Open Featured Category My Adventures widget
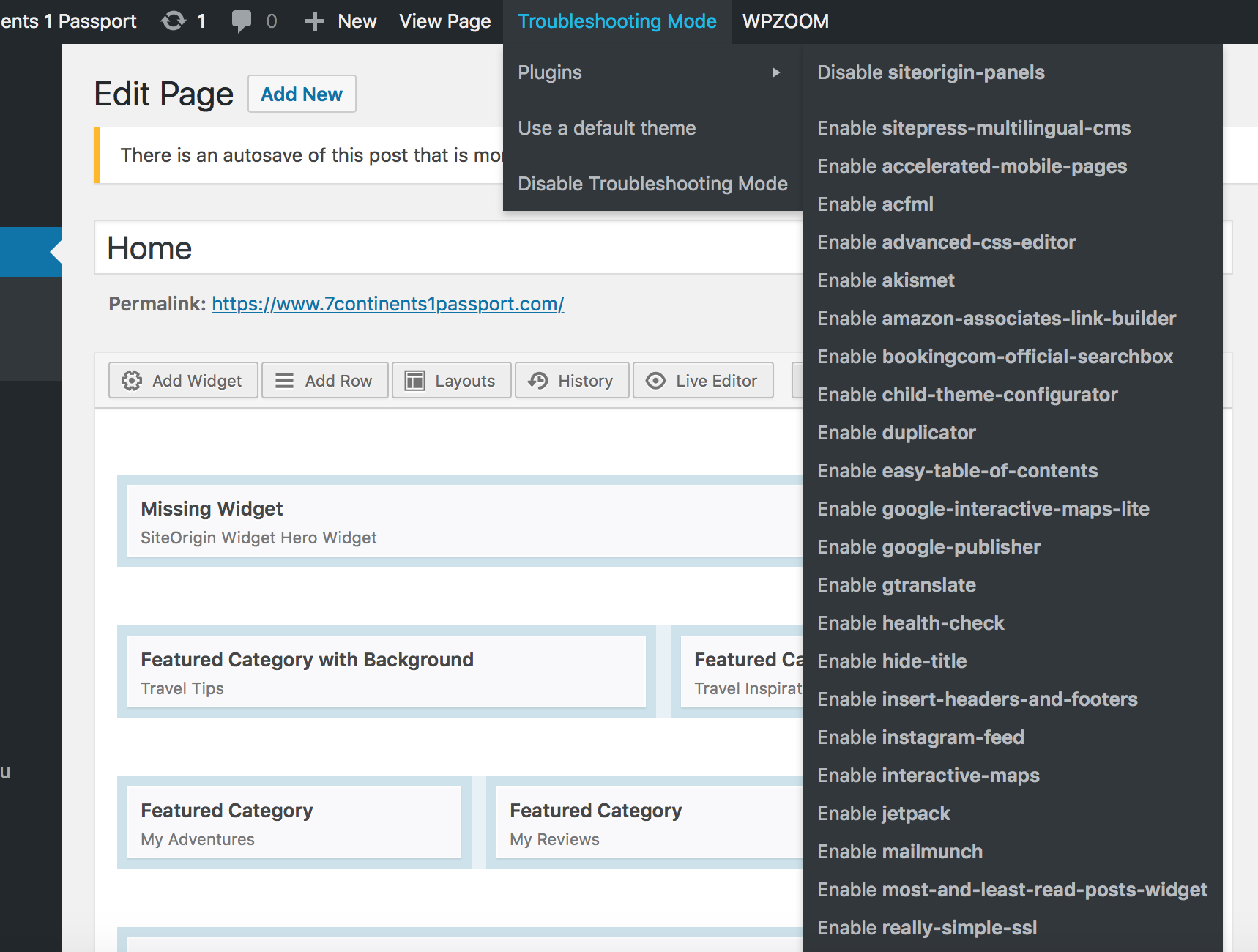This screenshot has width=1258, height=952. pos(294,822)
